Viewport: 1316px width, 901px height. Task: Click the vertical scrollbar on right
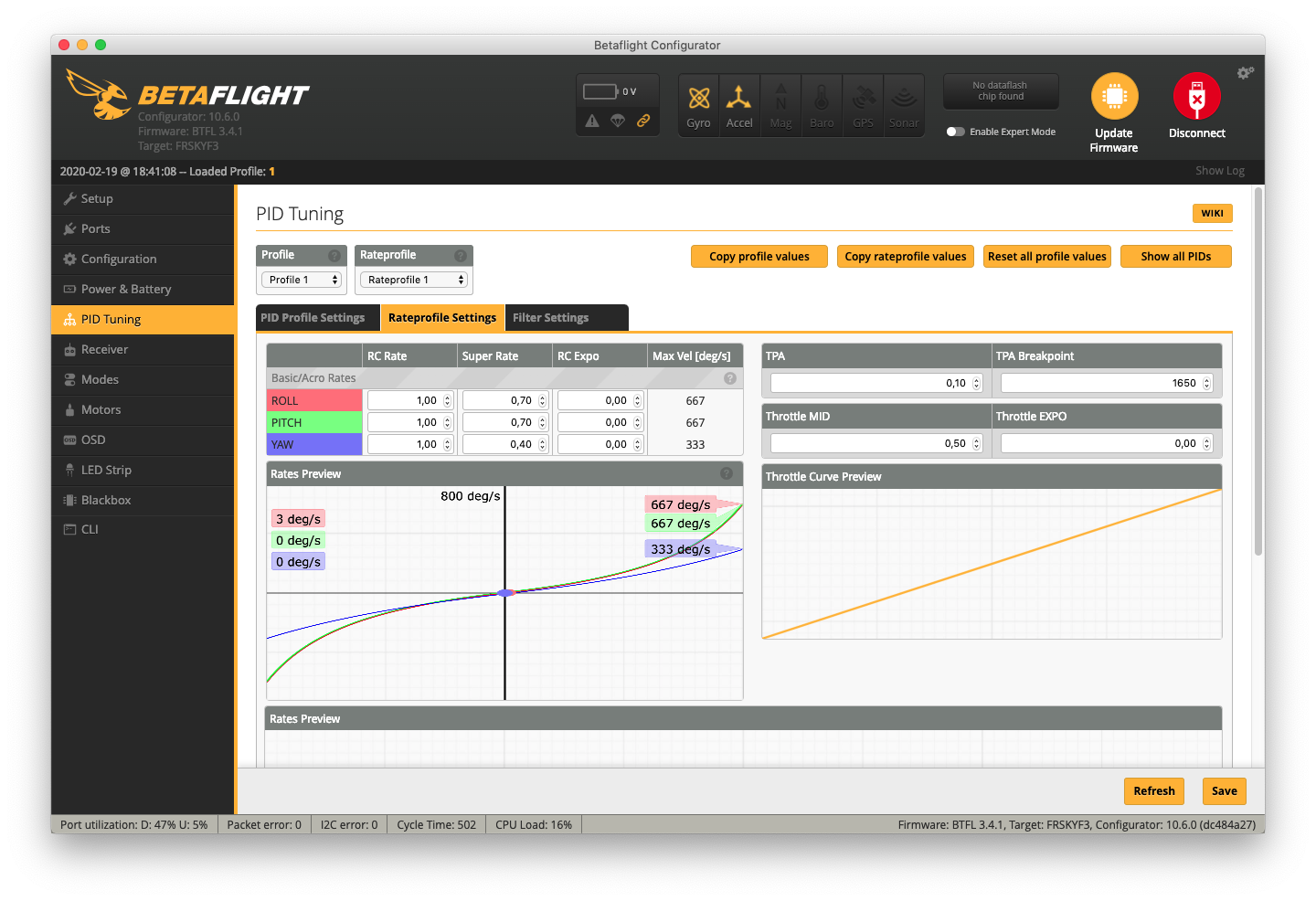coord(1258,372)
